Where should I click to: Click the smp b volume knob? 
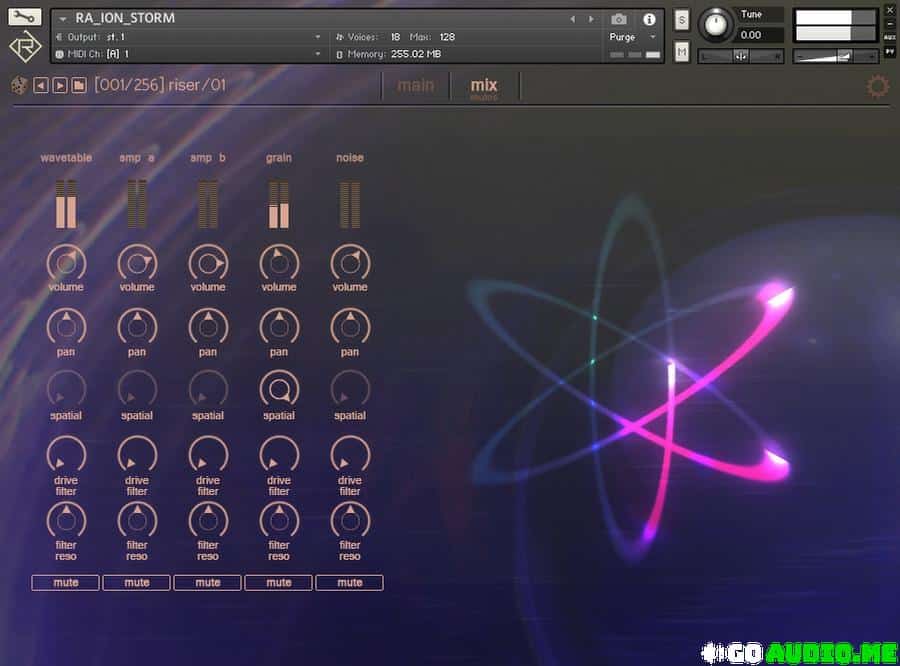click(x=208, y=264)
